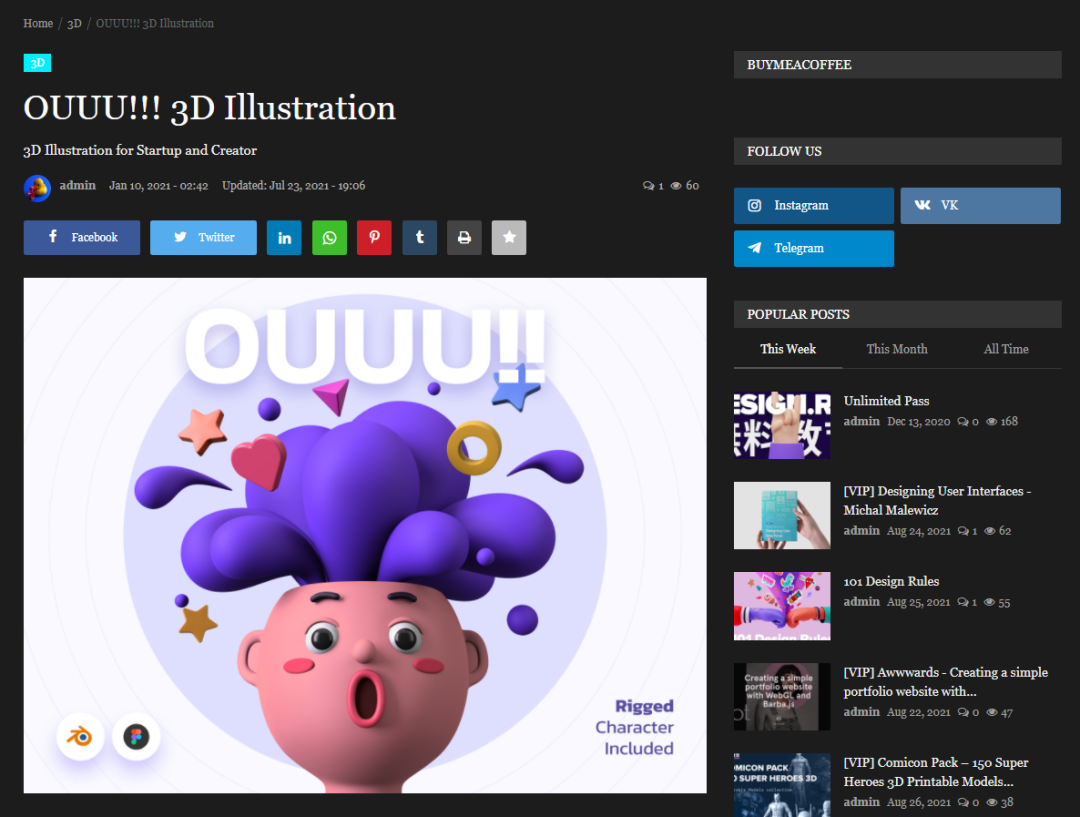Open the 3D breadcrumb link

point(74,23)
